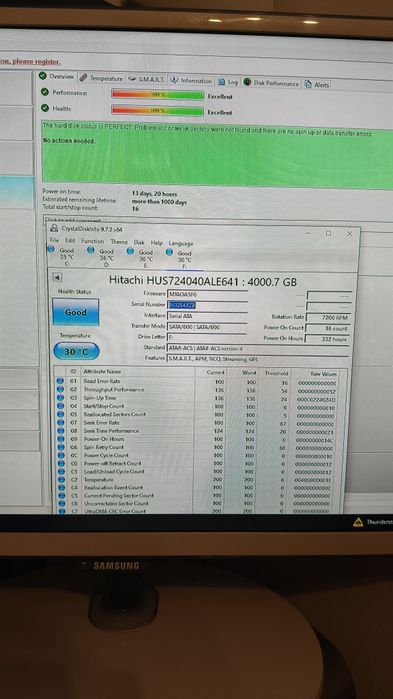Click the yellow warning icon in the taskbar
The height and width of the screenshot is (699, 393).
click(358, 522)
